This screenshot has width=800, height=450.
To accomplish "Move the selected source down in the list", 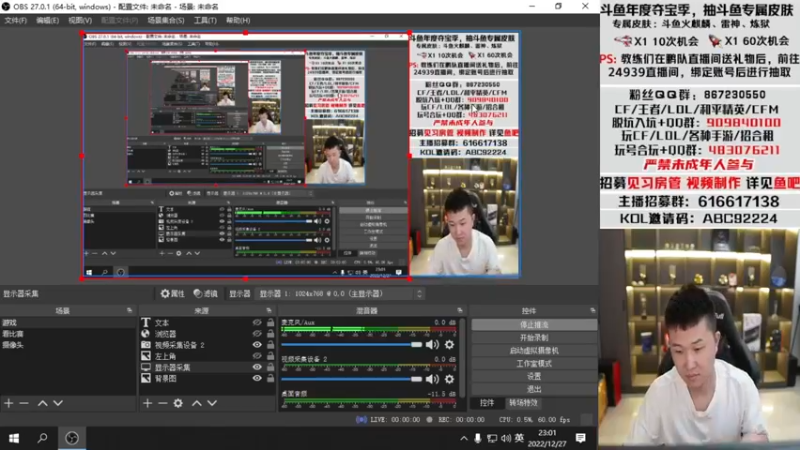I will pos(212,403).
